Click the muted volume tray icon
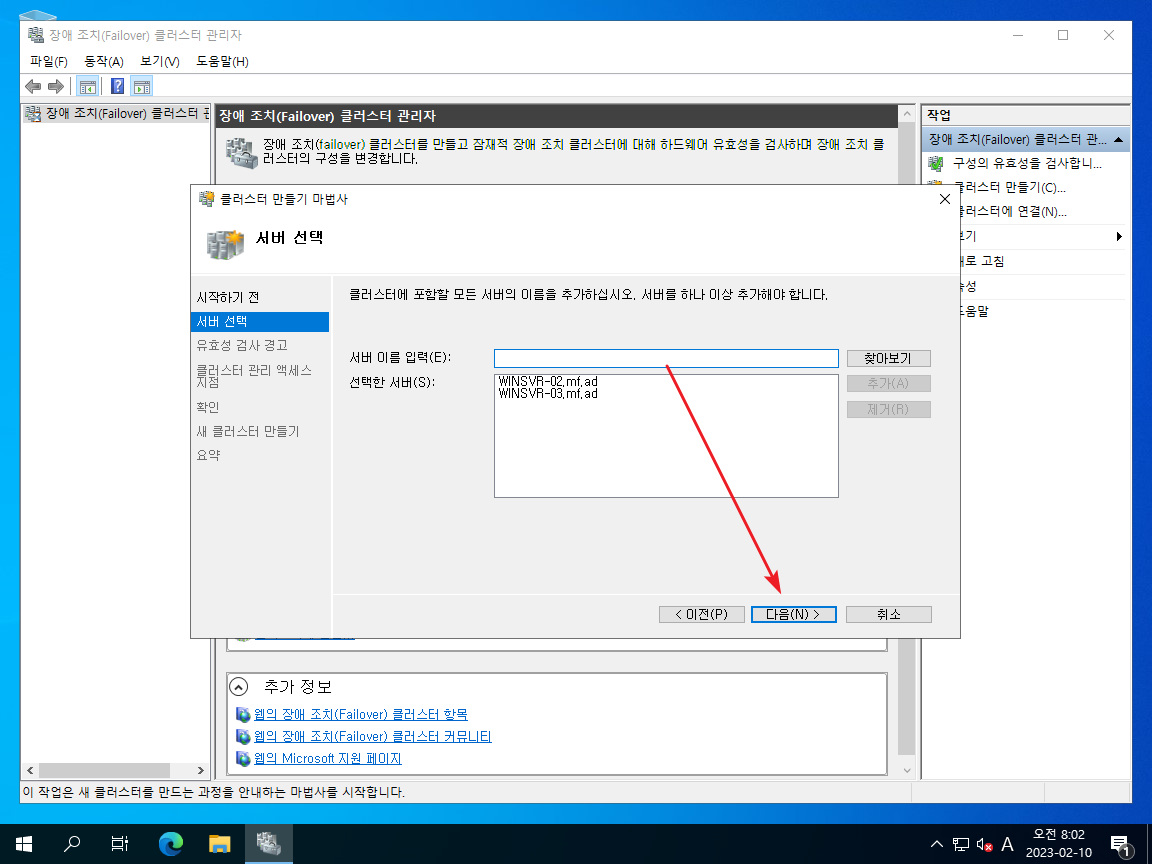 [x=984, y=844]
